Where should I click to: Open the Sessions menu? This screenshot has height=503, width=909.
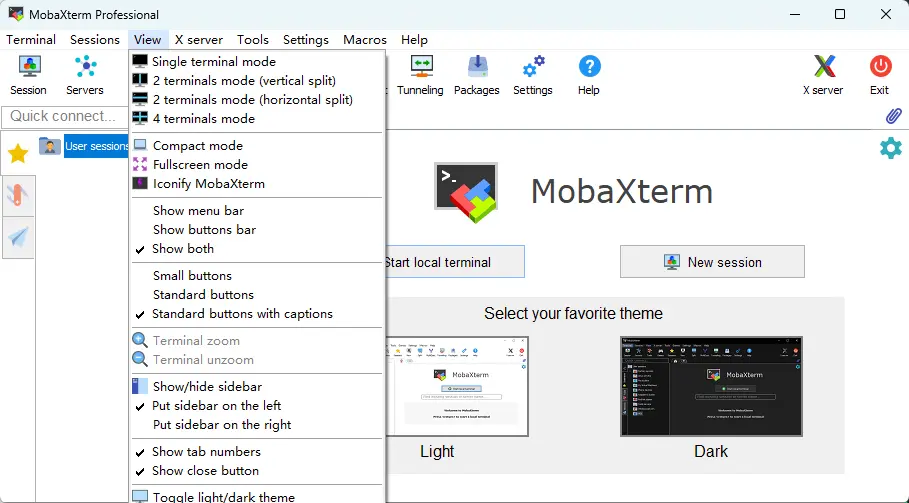point(94,39)
